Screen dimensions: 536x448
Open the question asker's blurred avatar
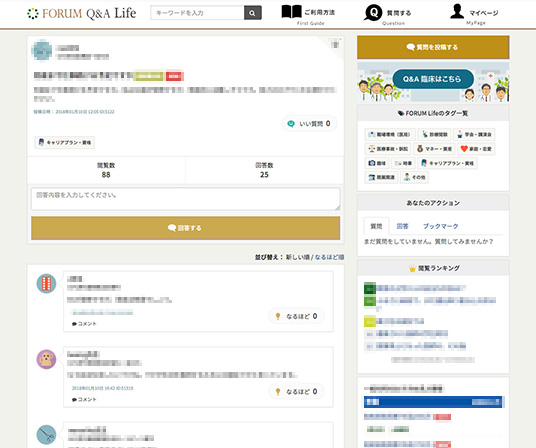coord(42,50)
